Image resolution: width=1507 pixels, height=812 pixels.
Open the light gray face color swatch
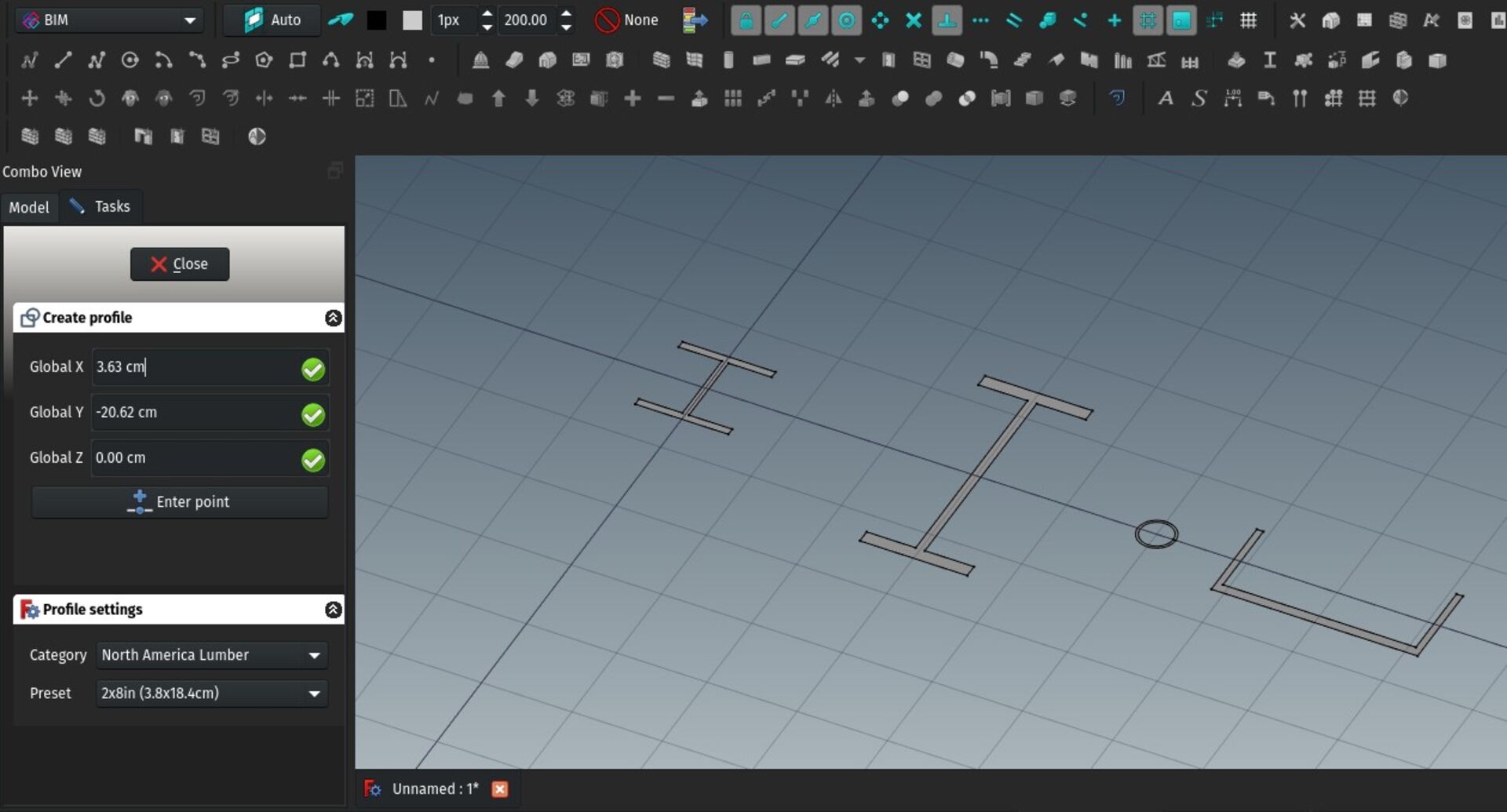point(412,20)
